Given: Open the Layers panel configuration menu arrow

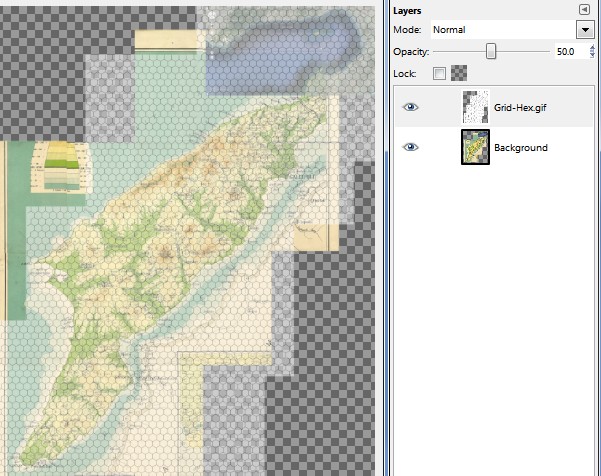Looking at the screenshot, I should pos(584,10).
